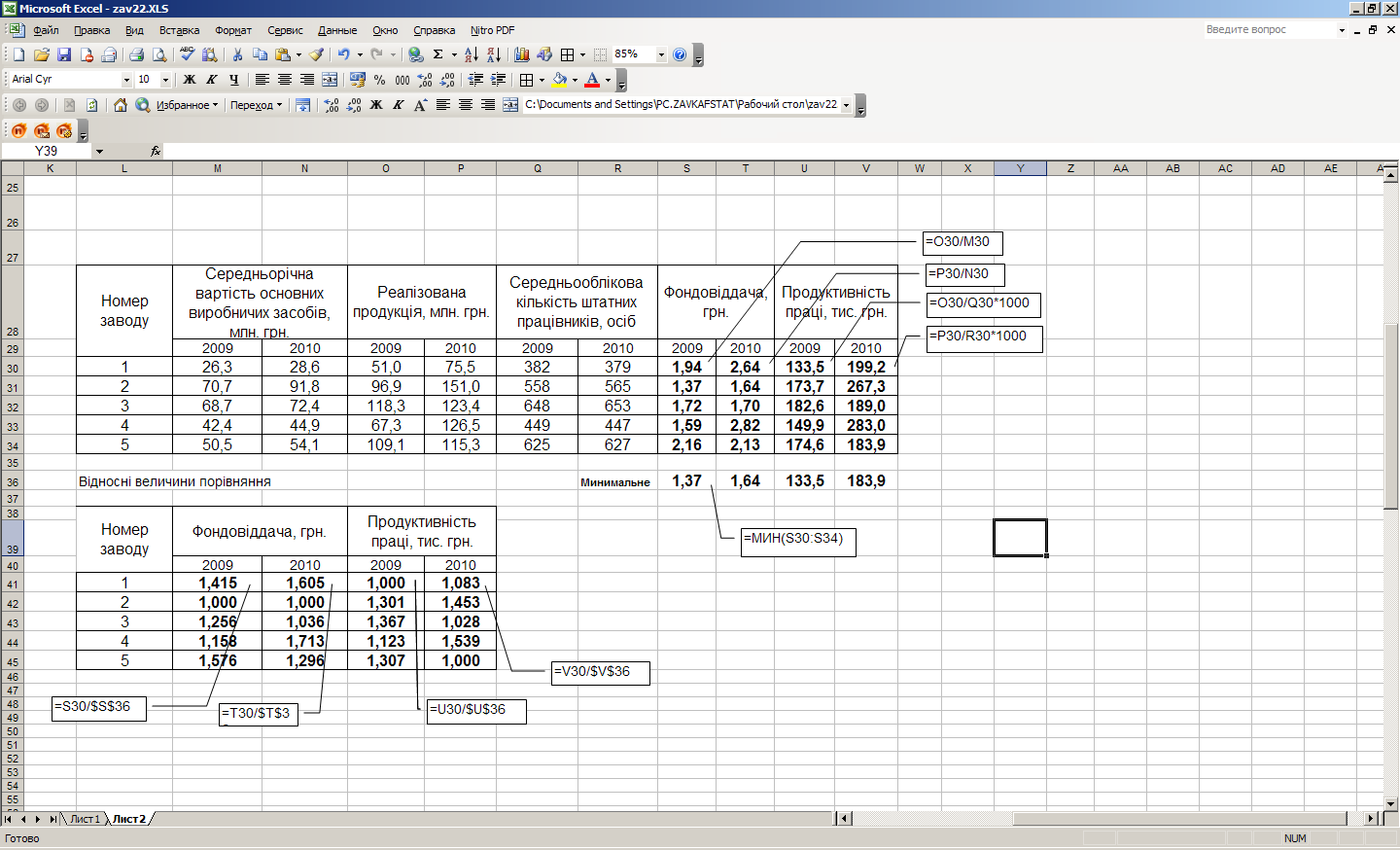
Task: Click the Web toolbar Home icon
Action: 121,105
